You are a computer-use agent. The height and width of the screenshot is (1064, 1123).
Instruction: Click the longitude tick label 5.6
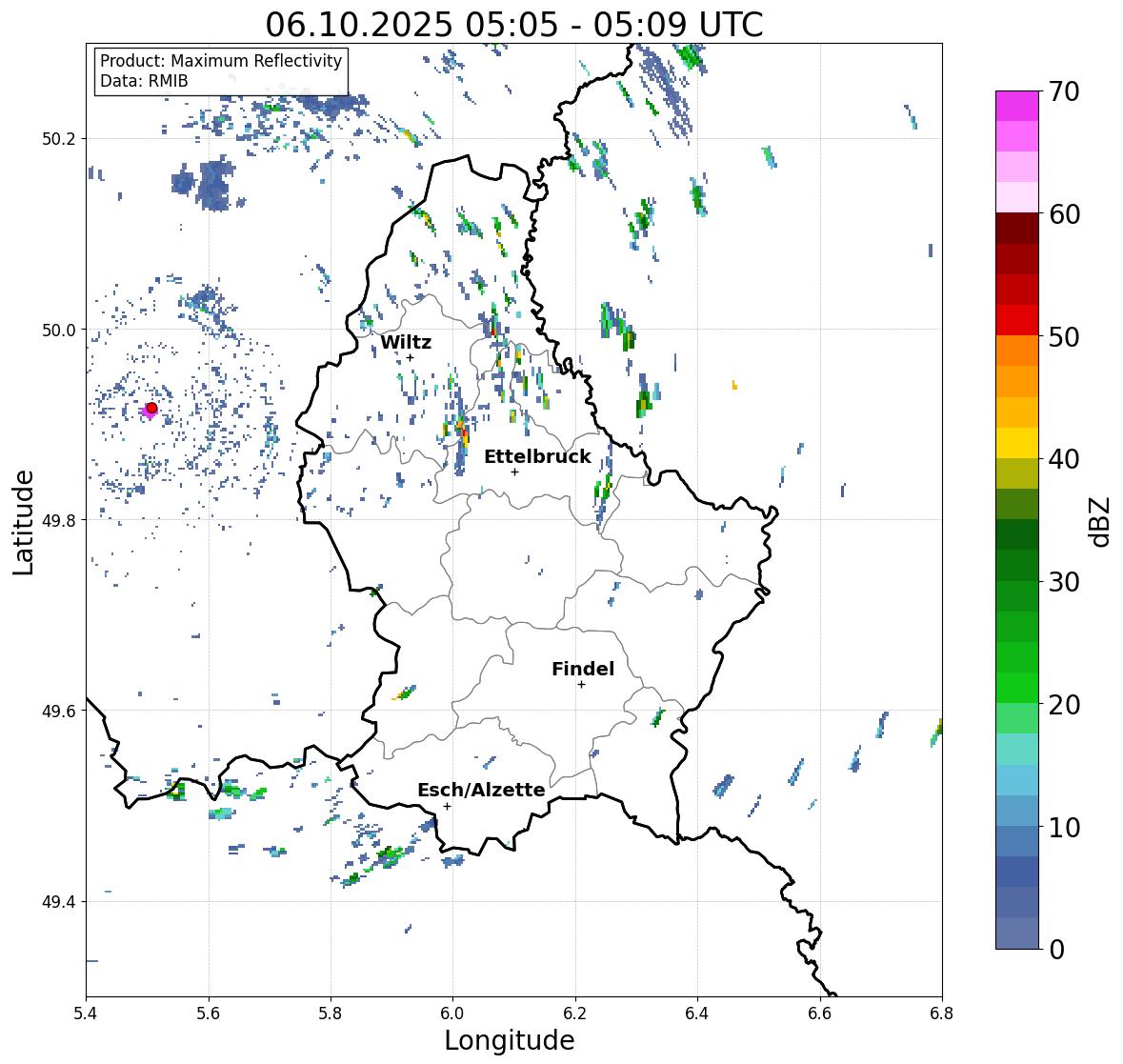point(209,1014)
